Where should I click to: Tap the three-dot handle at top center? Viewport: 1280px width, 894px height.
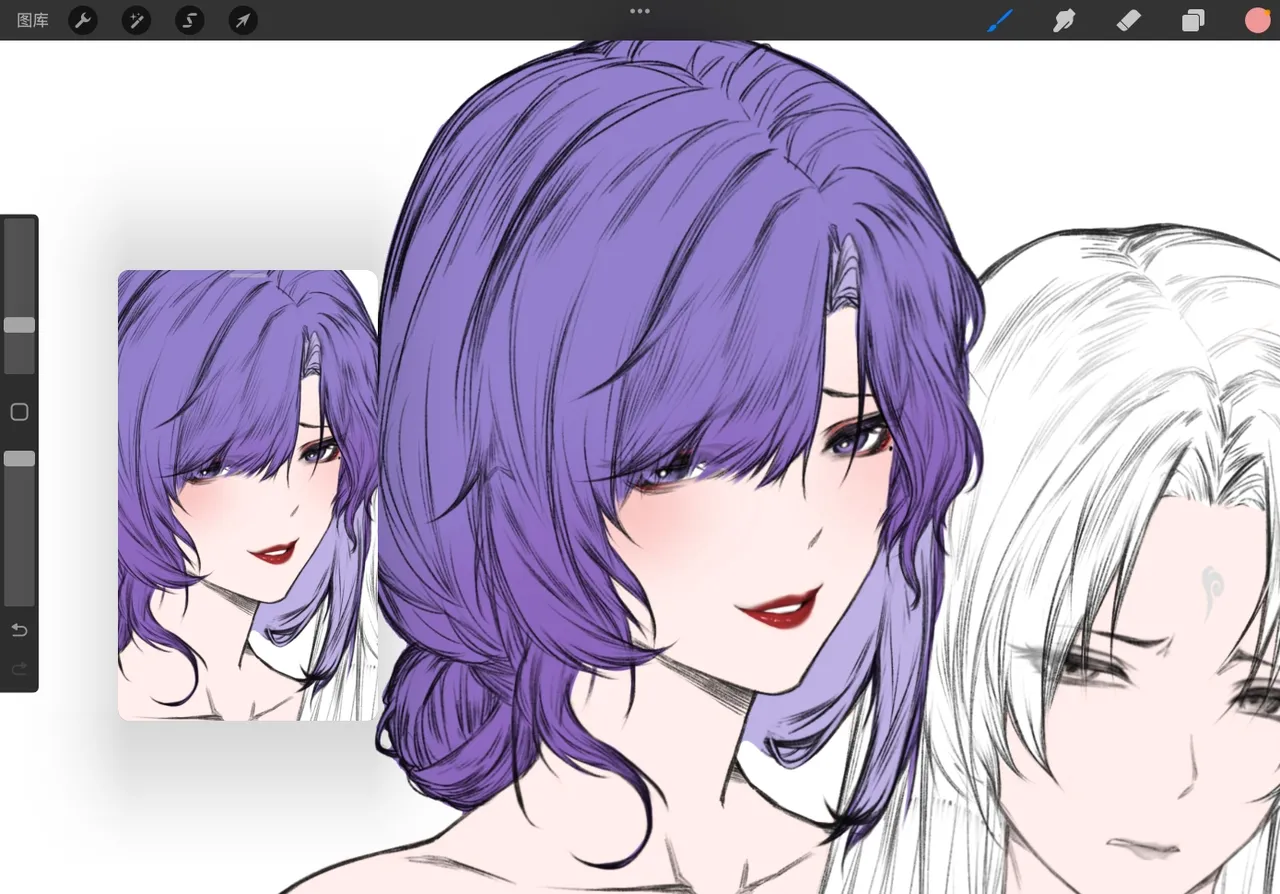tap(640, 11)
